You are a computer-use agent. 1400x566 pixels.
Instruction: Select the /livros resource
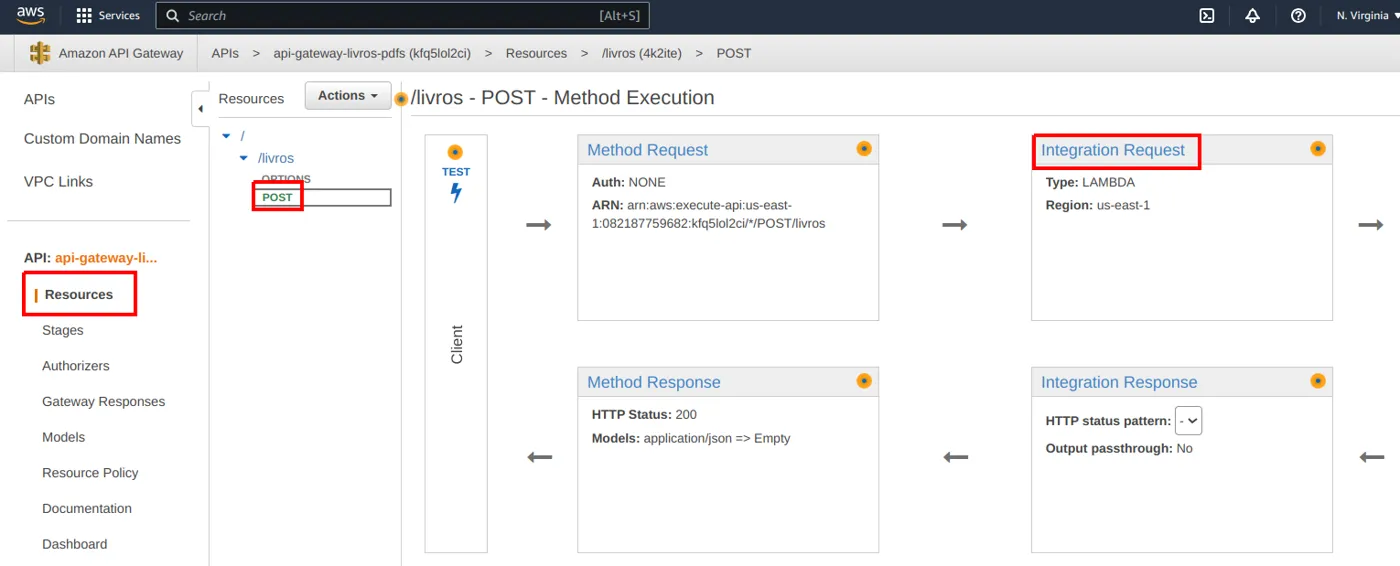coord(276,158)
